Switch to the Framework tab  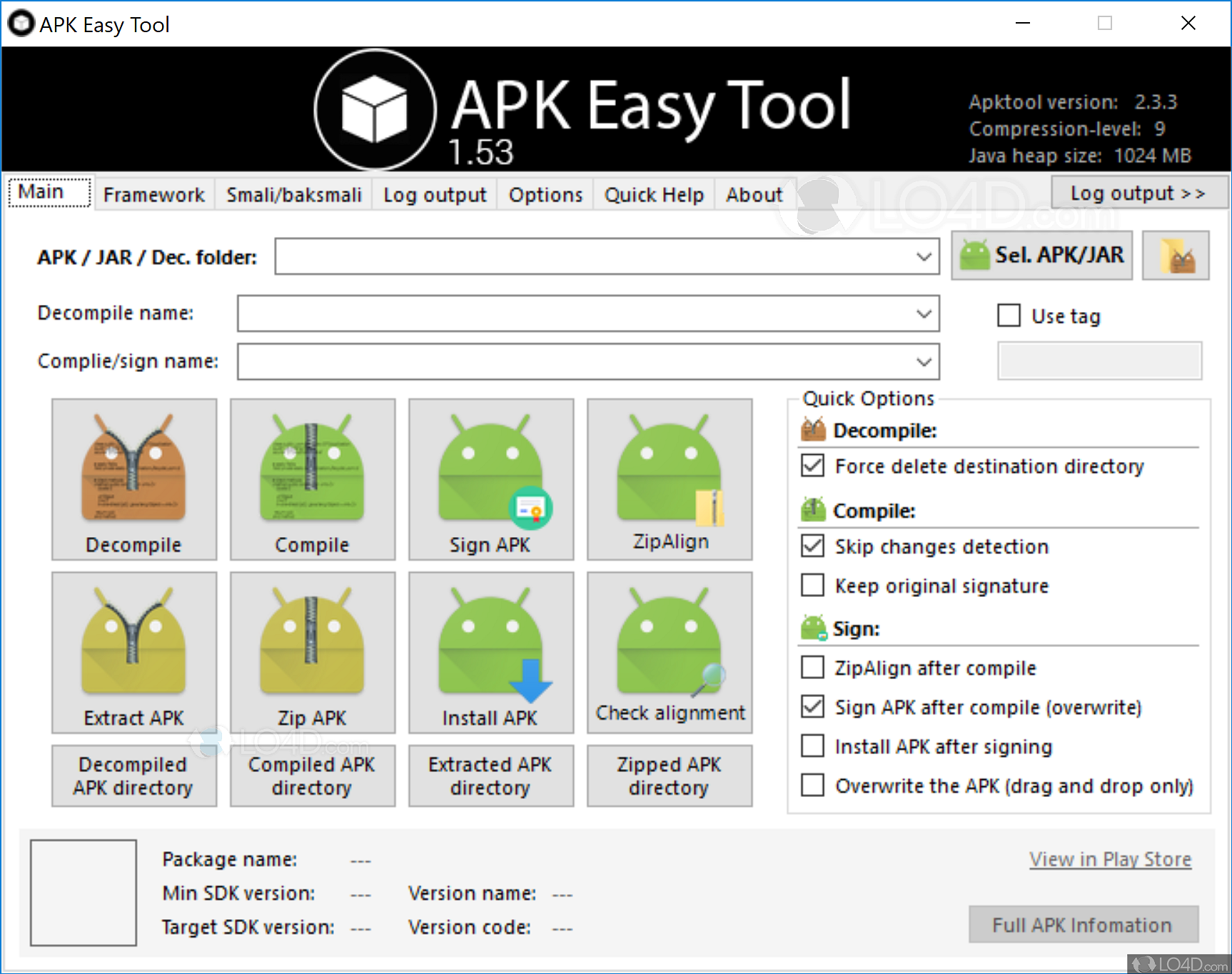[x=154, y=194]
